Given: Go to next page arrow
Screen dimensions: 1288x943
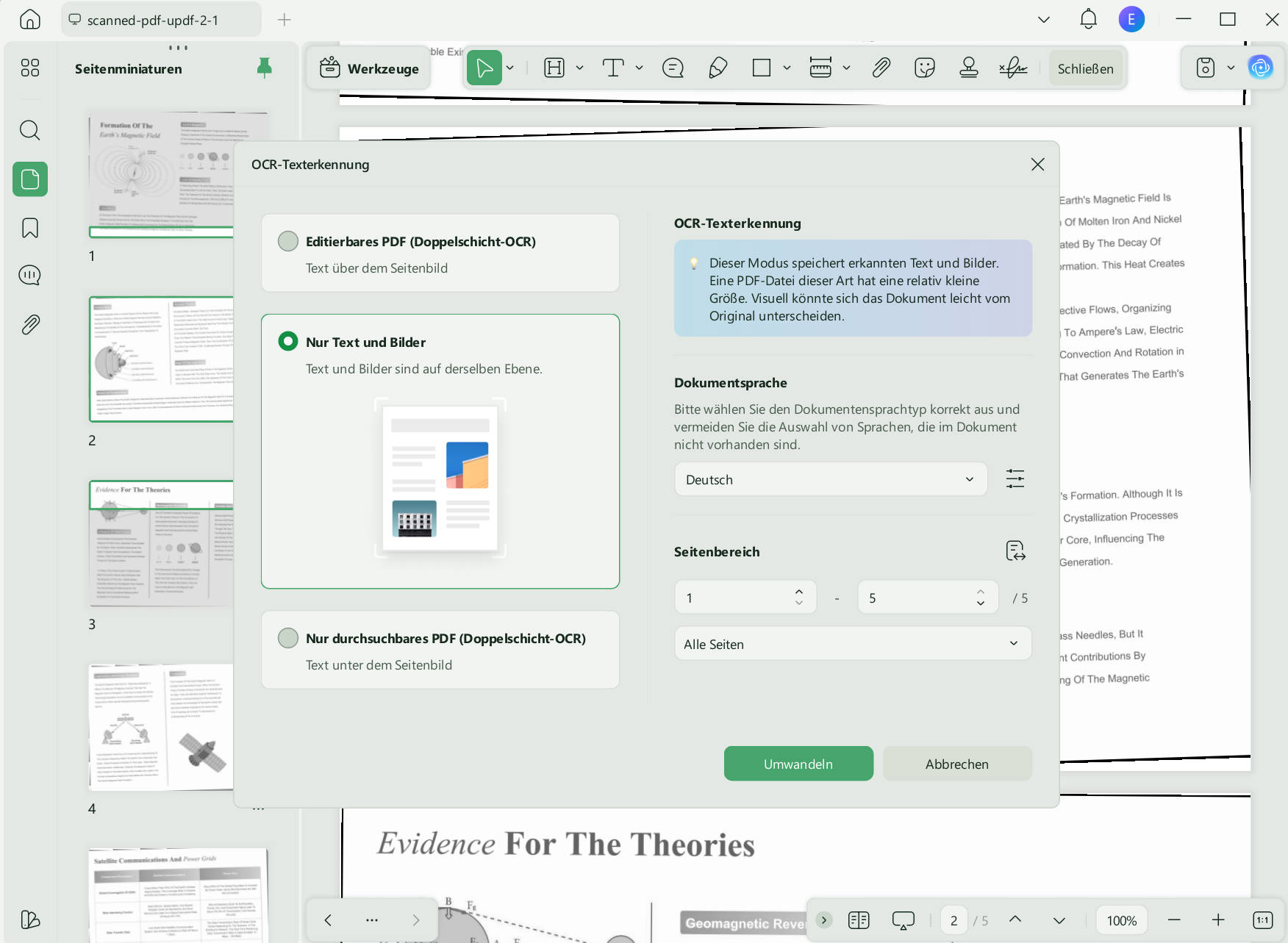Looking at the screenshot, I should [x=1059, y=920].
